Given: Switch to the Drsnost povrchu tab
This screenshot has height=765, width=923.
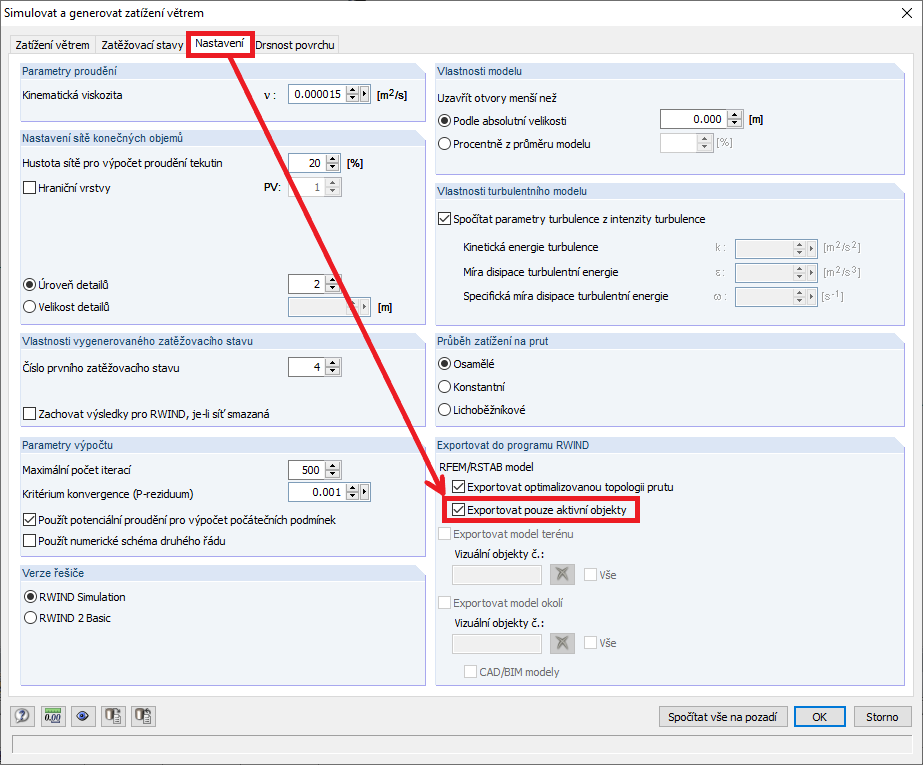Looking at the screenshot, I should click(295, 45).
